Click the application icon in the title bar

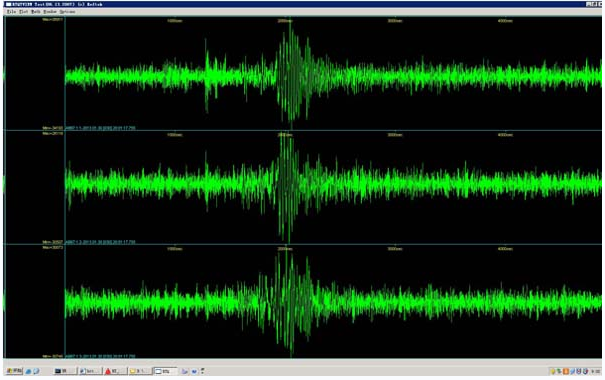click(x=8, y=4)
